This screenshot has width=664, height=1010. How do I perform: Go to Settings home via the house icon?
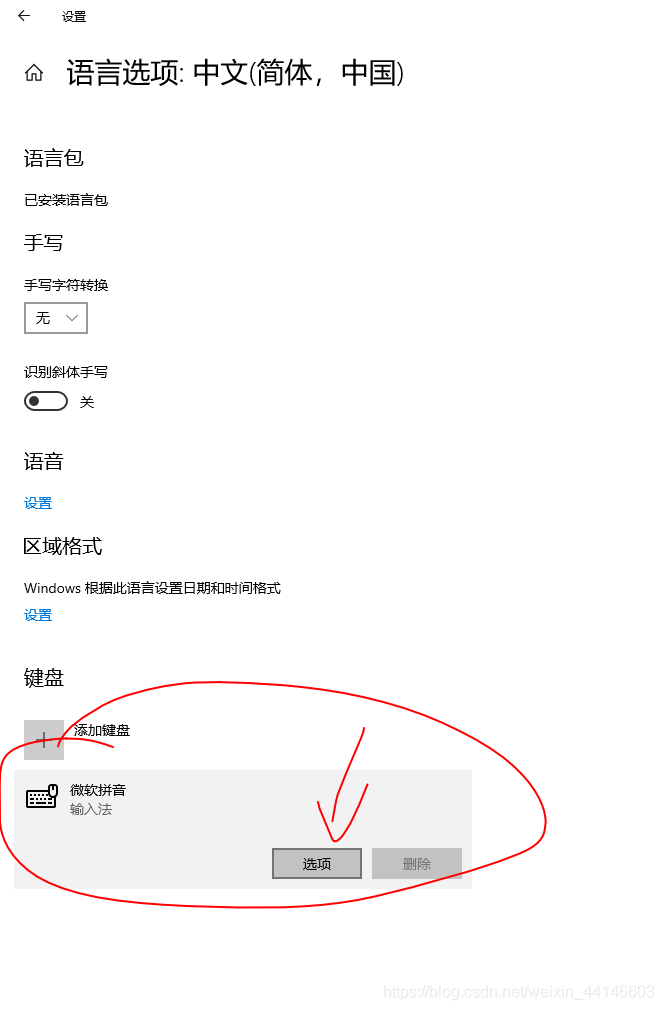(34, 73)
